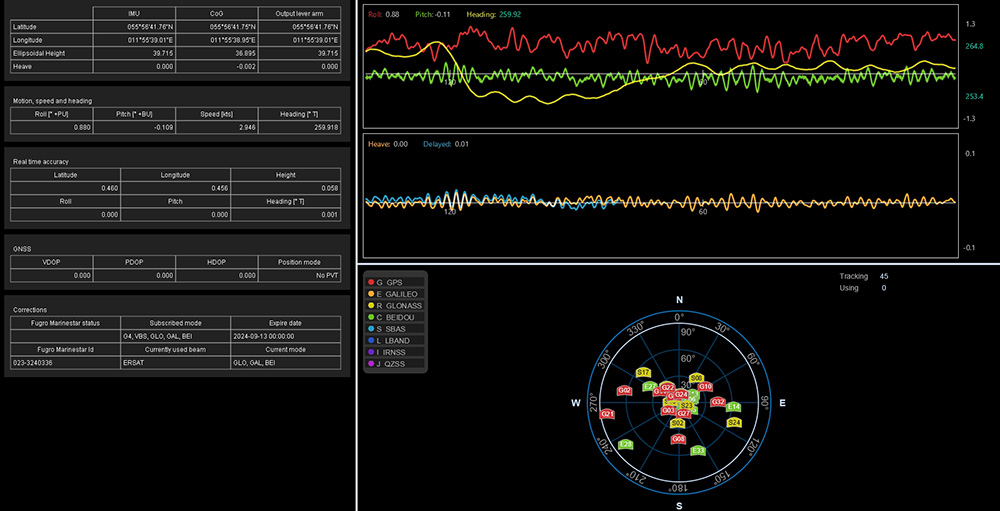Click the G02 satellite marker

click(624, 390)
